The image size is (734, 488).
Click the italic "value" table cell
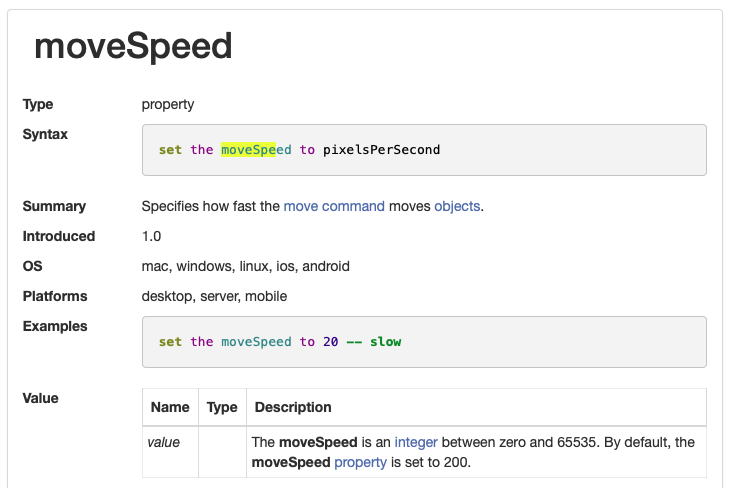pyautogui.click(x=164, y=442)
